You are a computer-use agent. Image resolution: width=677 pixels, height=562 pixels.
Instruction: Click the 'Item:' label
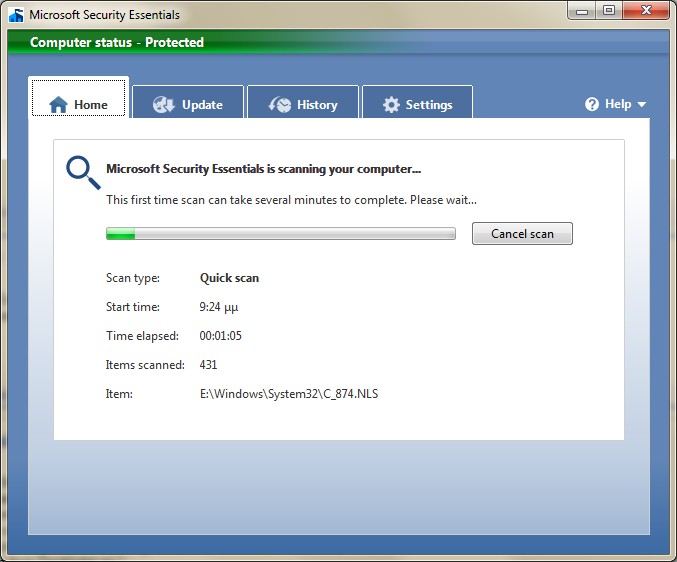(x=119, y=394)
